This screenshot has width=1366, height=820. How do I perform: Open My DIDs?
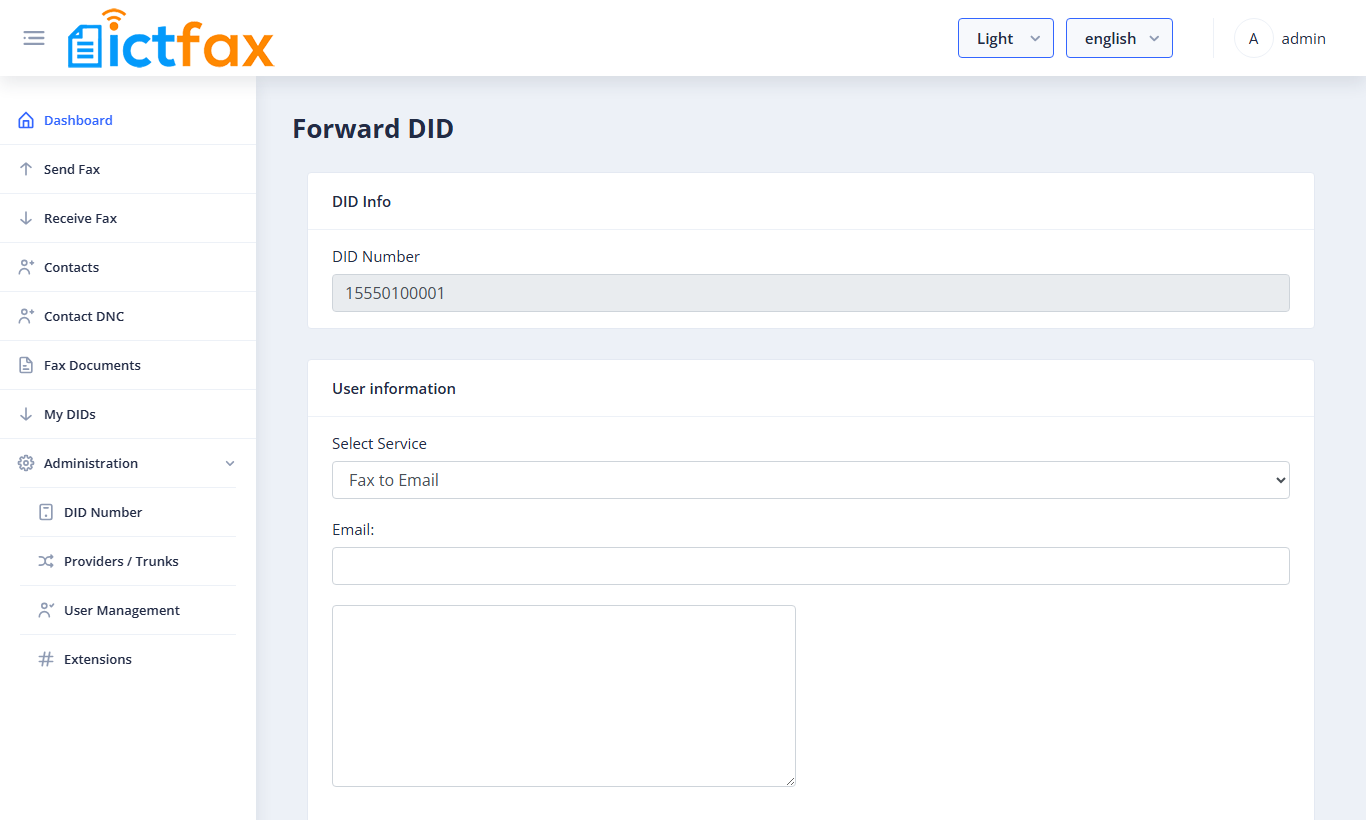pos(70,414)
